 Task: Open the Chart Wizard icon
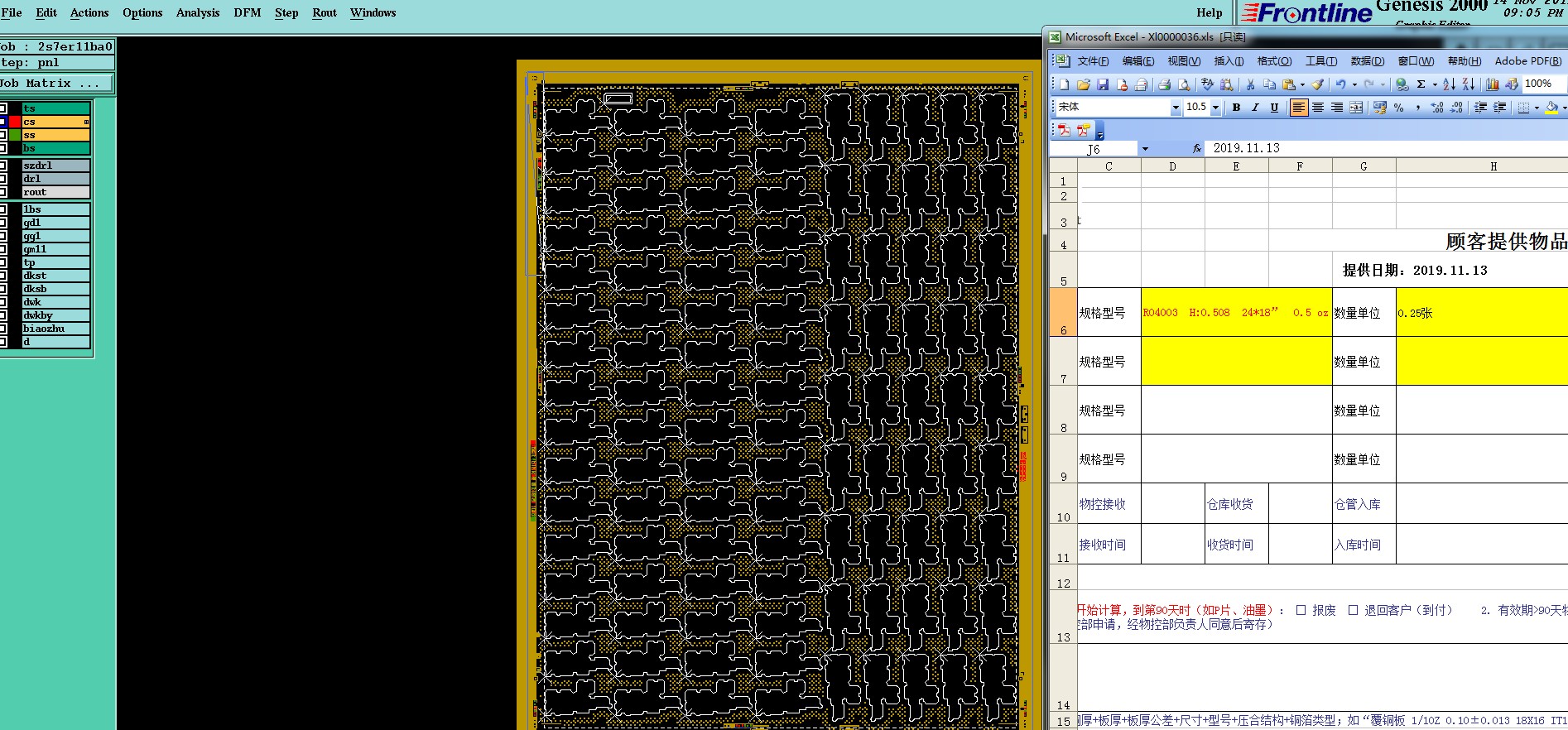click(x=1493, y=84)
